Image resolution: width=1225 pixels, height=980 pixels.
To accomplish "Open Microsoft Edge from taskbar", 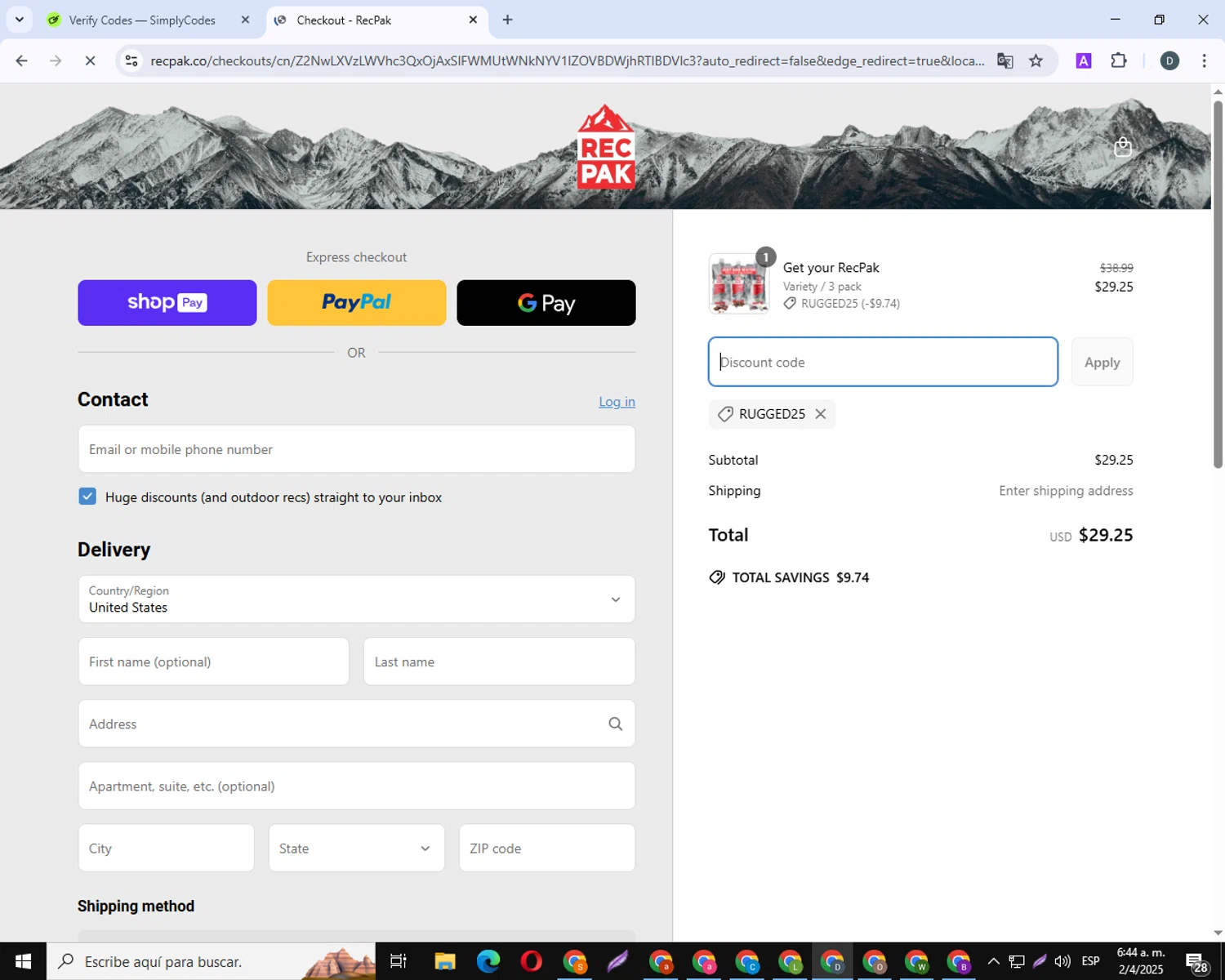I will point(488,961).
